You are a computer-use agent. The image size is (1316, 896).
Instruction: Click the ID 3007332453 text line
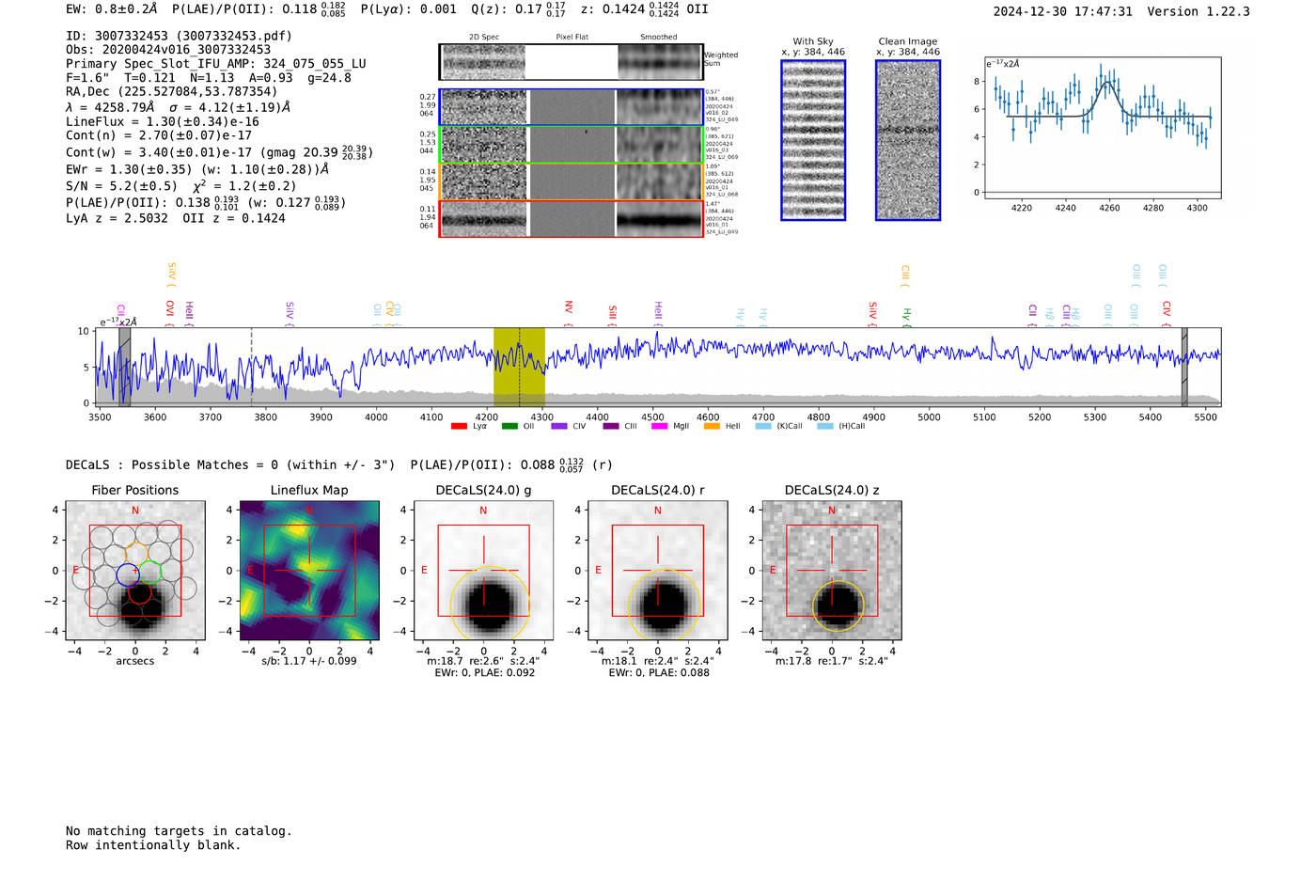coord(179,36)
